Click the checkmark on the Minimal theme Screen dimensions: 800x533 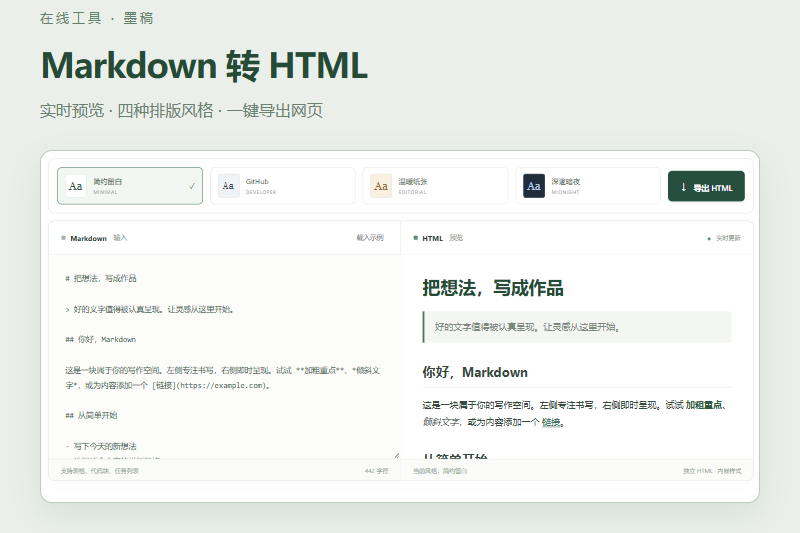[192, 186]
